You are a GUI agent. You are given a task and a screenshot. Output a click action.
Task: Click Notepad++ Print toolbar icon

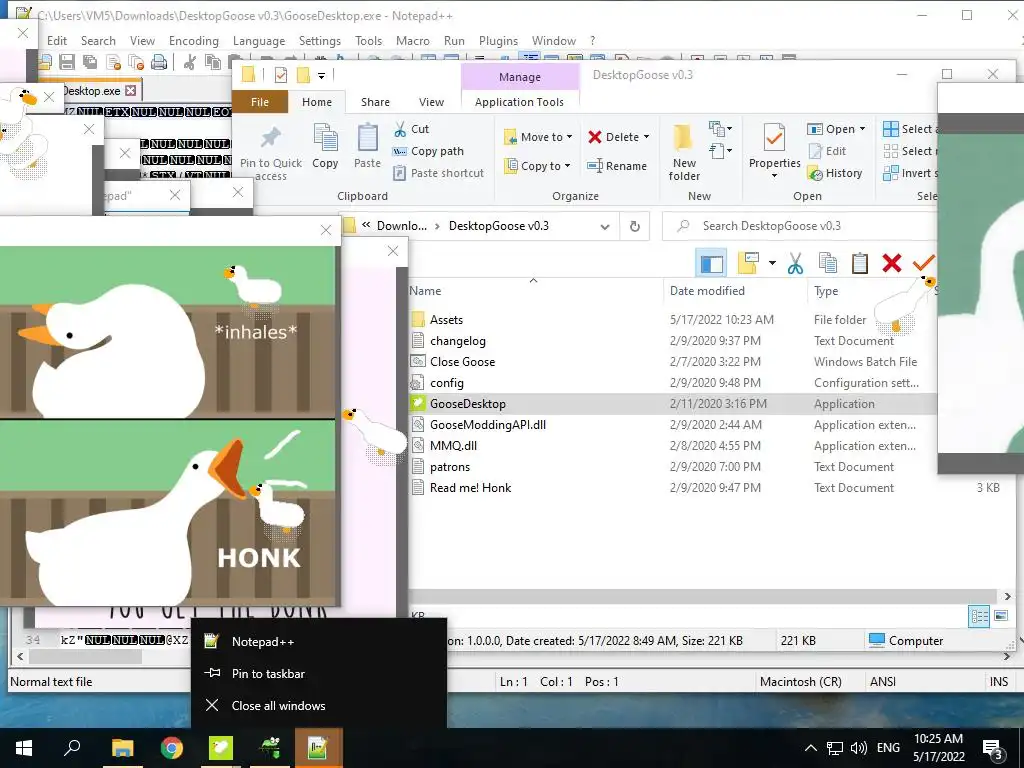pyautogui.click(x=159, y=62)
